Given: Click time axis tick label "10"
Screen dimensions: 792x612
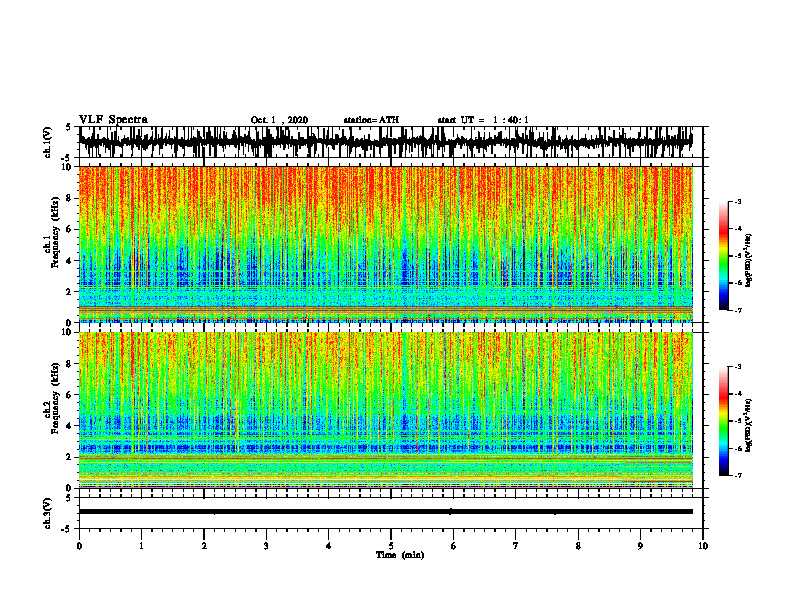Looking at the screenshot, I should click(x=703, y=546).
